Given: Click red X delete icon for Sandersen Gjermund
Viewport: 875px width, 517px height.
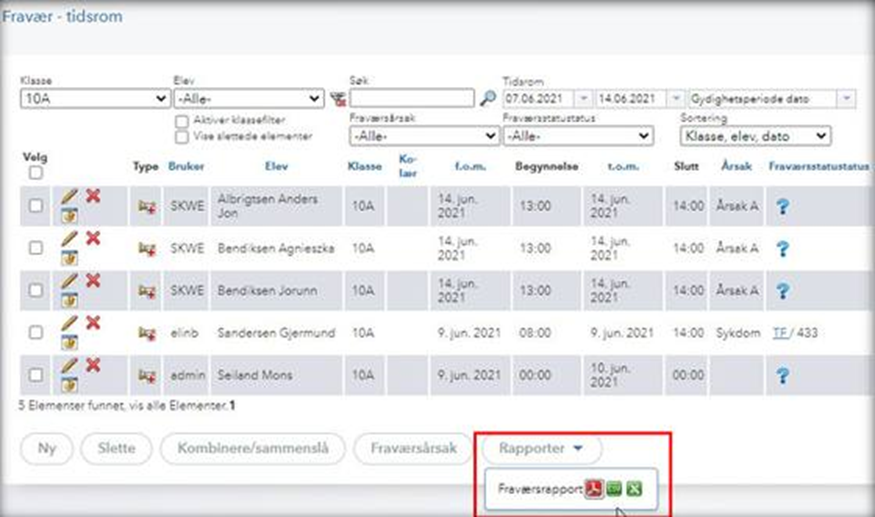Looking at the screenshot, I should tap(93, 322).
